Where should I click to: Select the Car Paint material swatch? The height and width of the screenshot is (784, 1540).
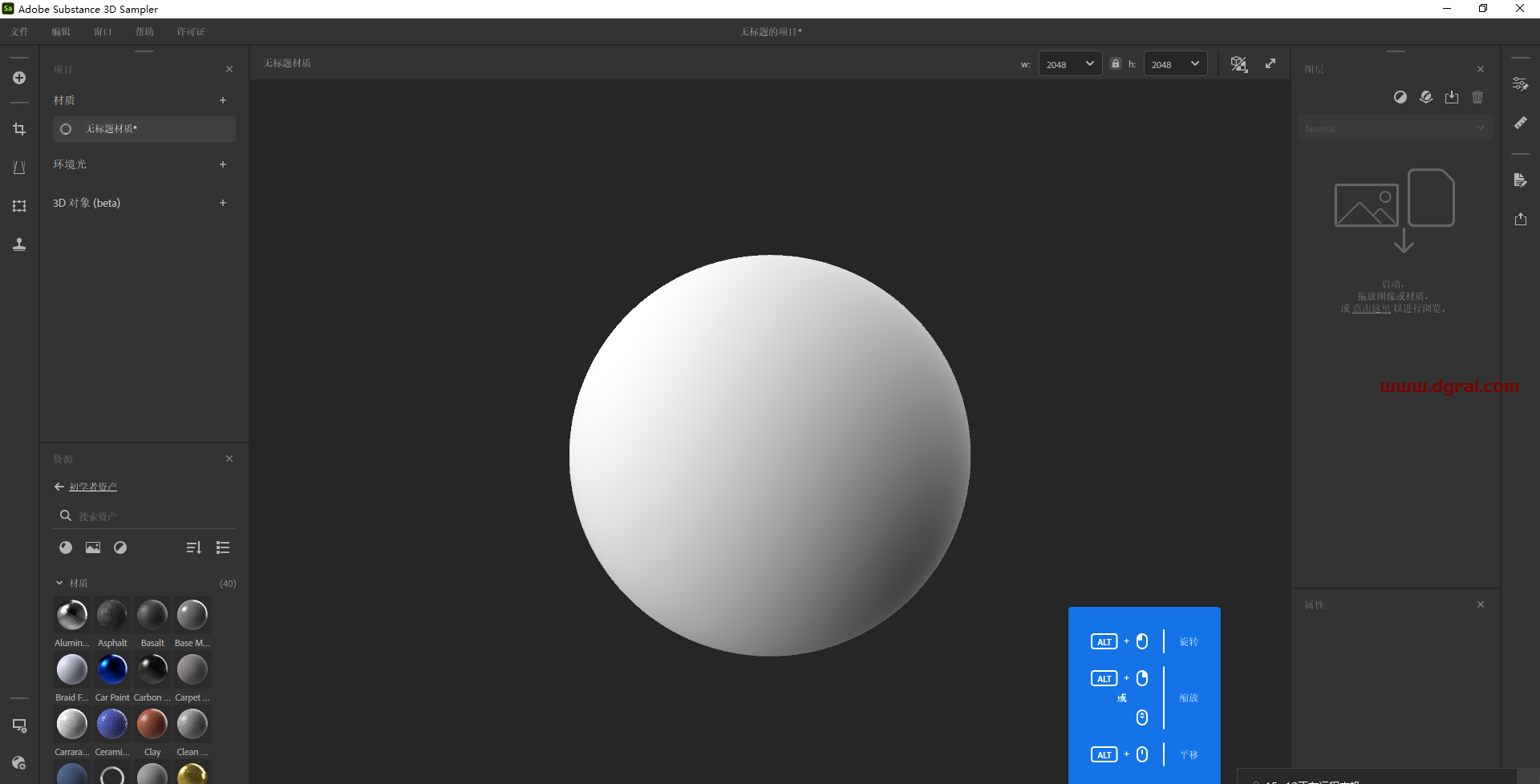point(112,669)
